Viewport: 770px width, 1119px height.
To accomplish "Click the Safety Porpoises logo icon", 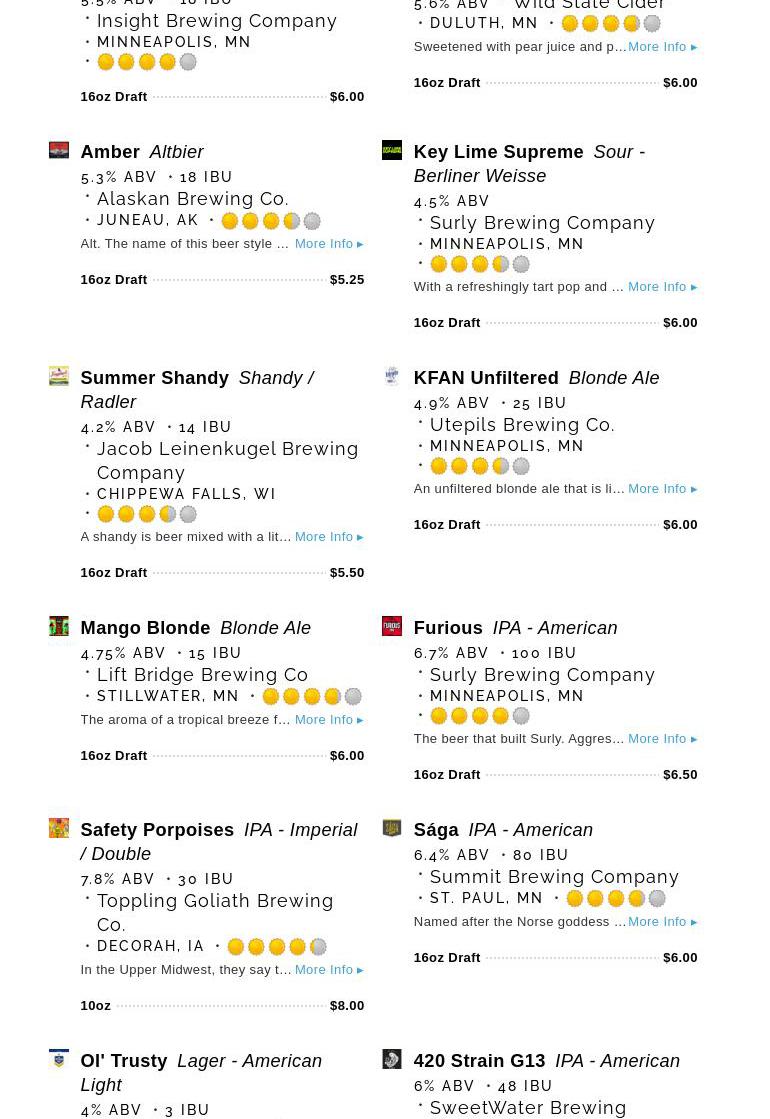I will (x=59, y=828).
